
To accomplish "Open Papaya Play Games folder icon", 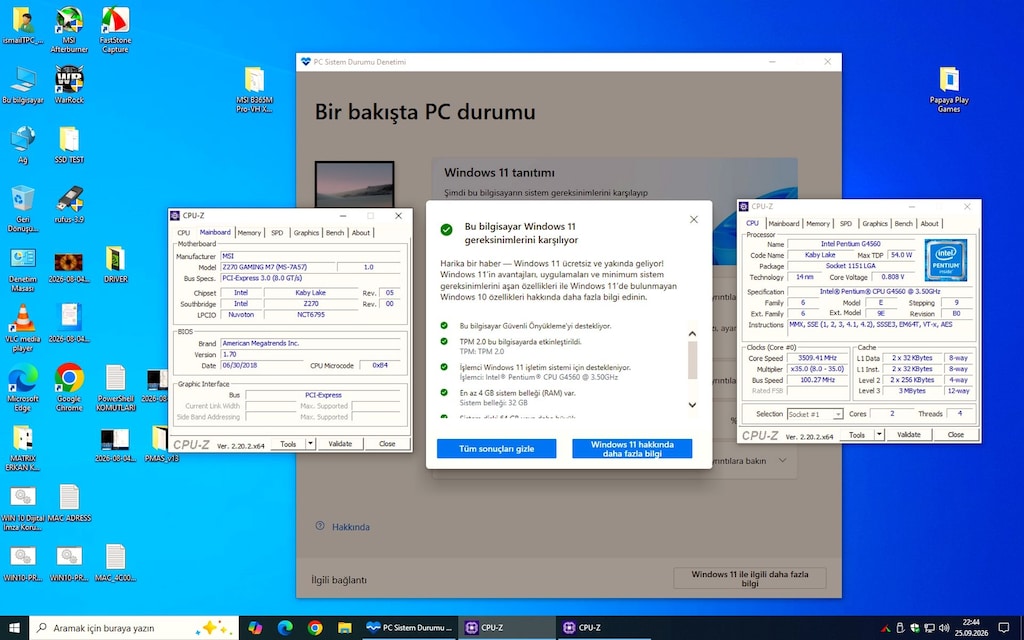I will (949, 89).
